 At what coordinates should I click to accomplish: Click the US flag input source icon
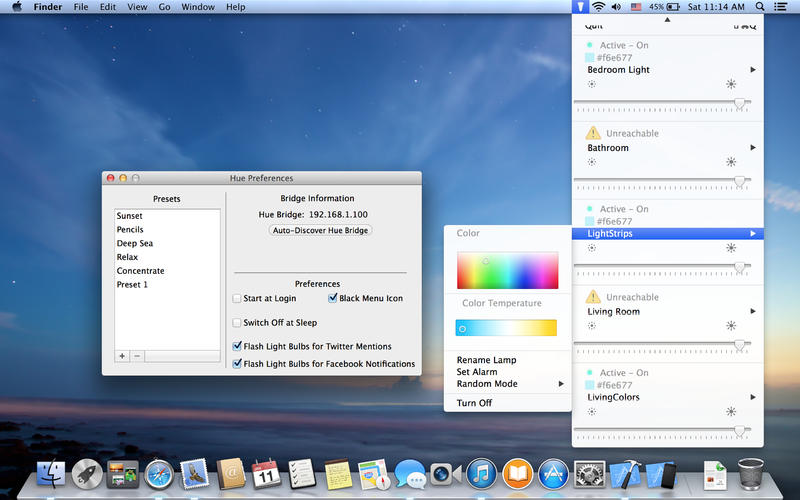tap(636, 7)
